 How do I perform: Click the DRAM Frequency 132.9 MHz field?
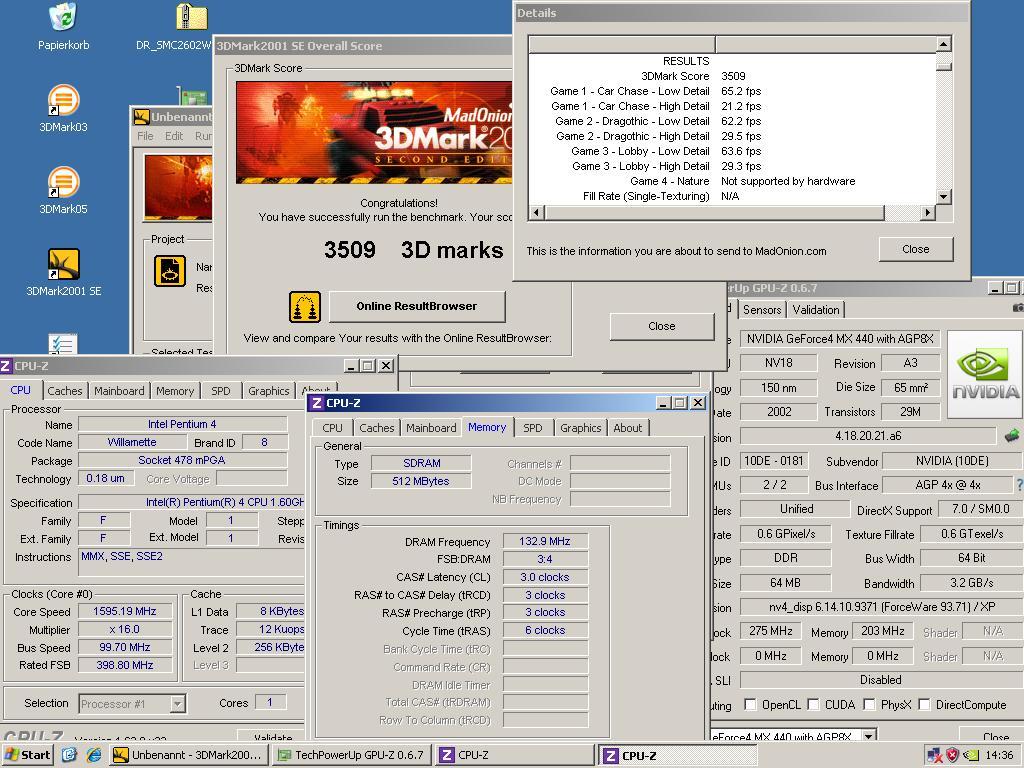tap(545, 541)
